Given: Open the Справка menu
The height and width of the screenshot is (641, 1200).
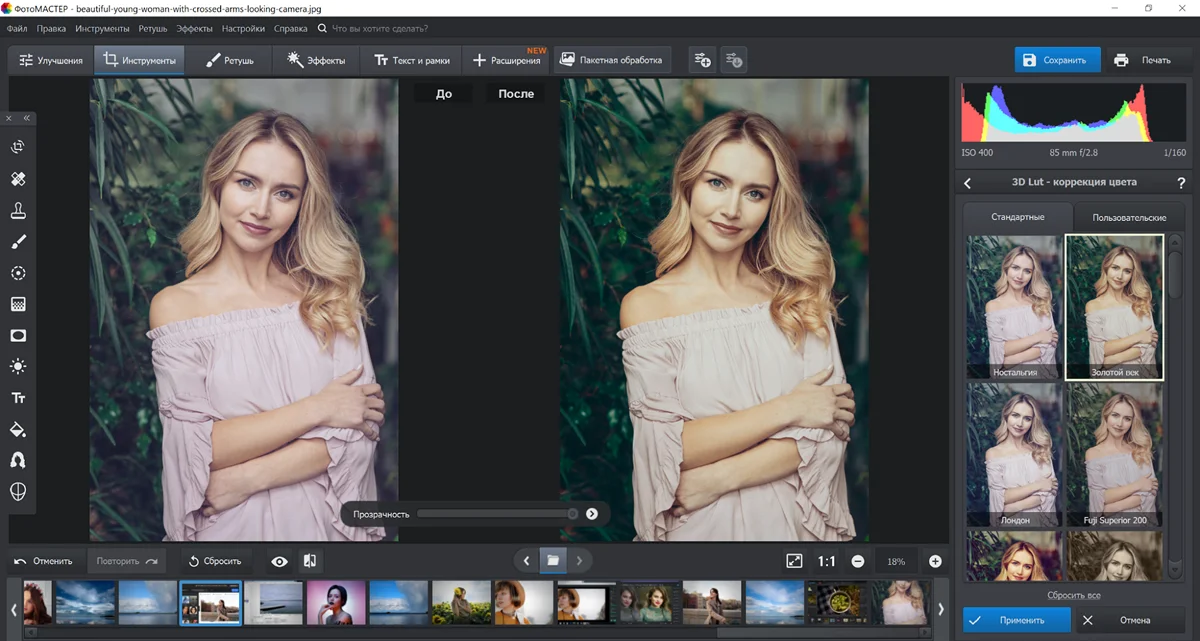Looking at the screenshot, I should coord(290,29).
